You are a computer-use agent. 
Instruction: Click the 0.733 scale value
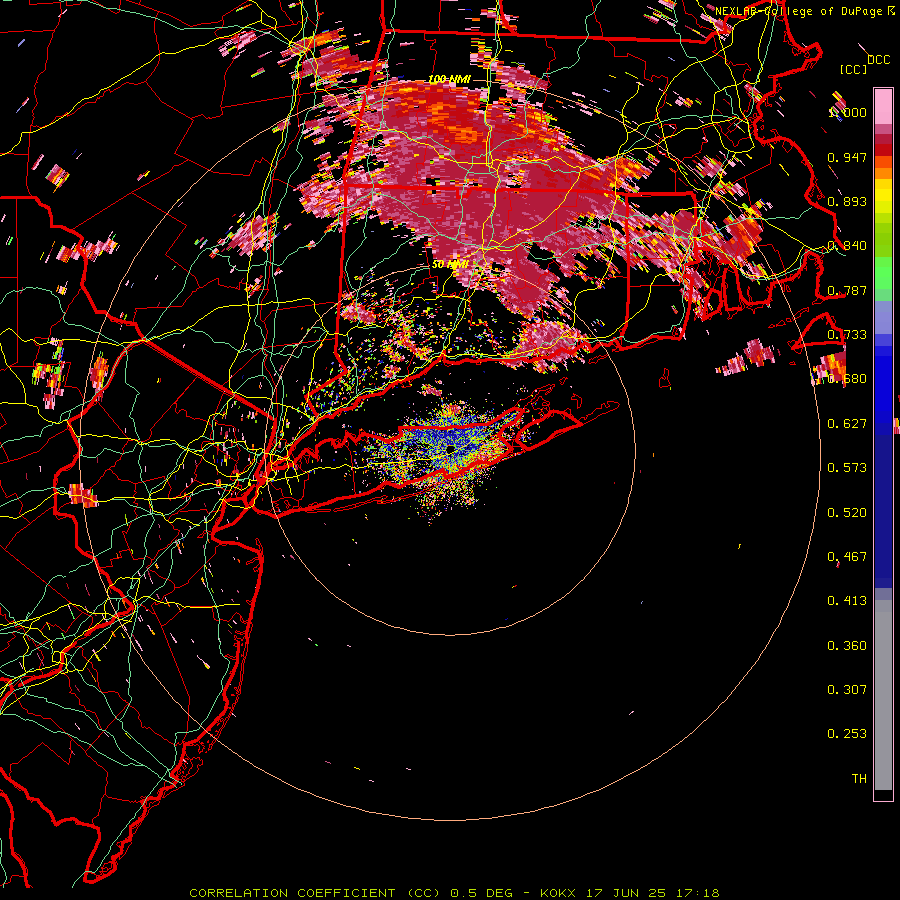(x=847, y=335)
